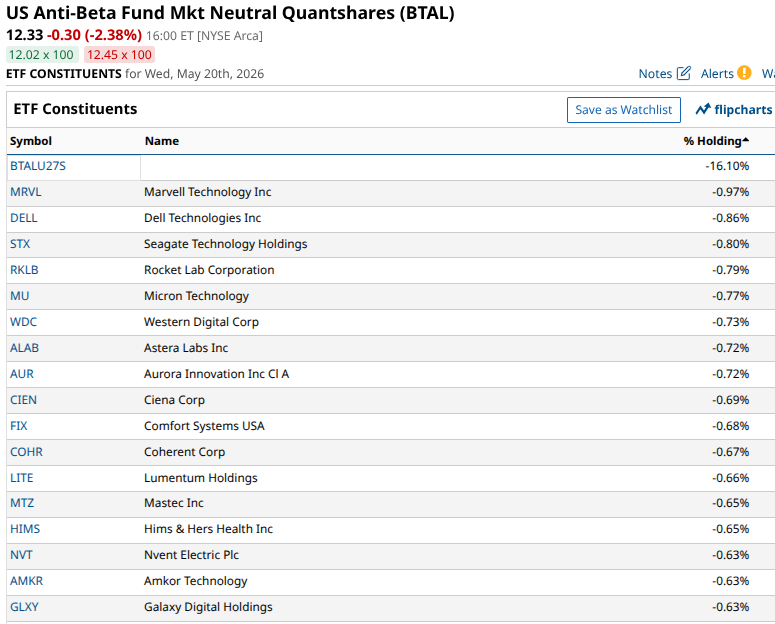Open ALAB Astera Labs symbol
This screenshot has height=624, width=775.
click(x=24, y=348)
